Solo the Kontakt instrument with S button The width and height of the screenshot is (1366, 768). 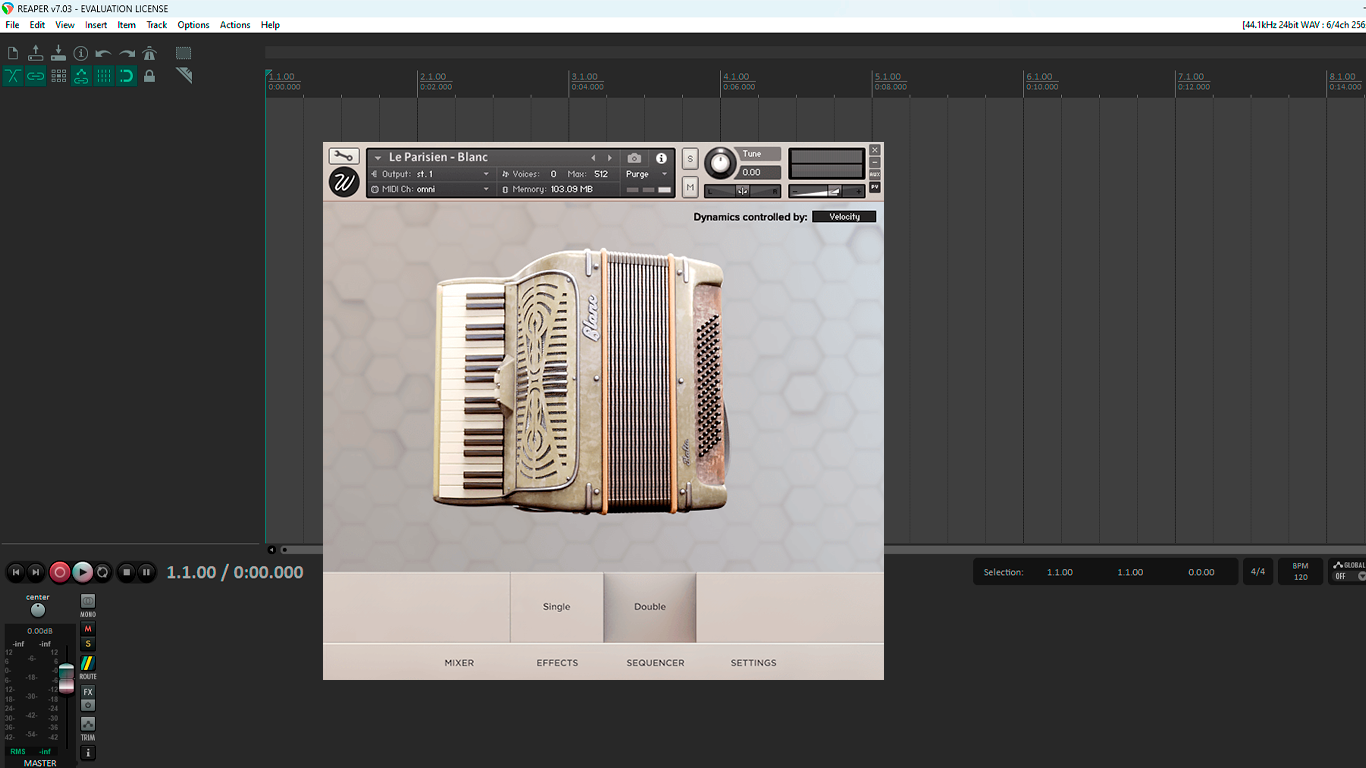tap(690, 159)
